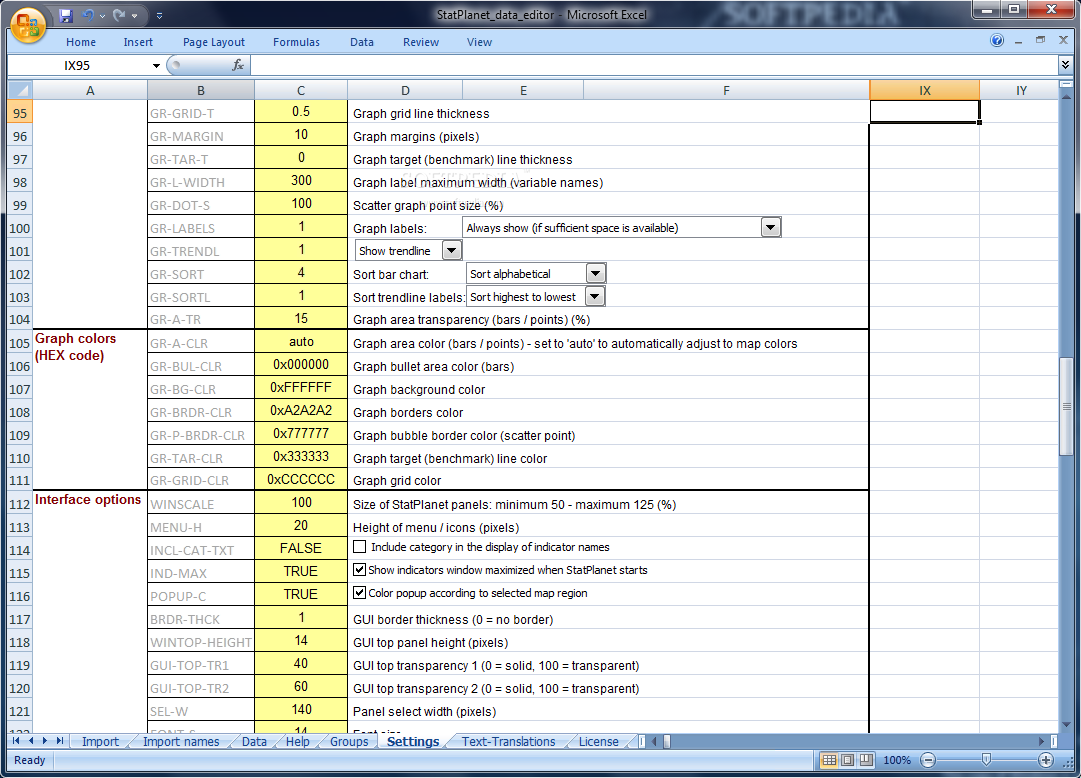Select the 0x000000 bullet color cell
The width and height of the screenshot is (1081, 778).
pos(301,364)
